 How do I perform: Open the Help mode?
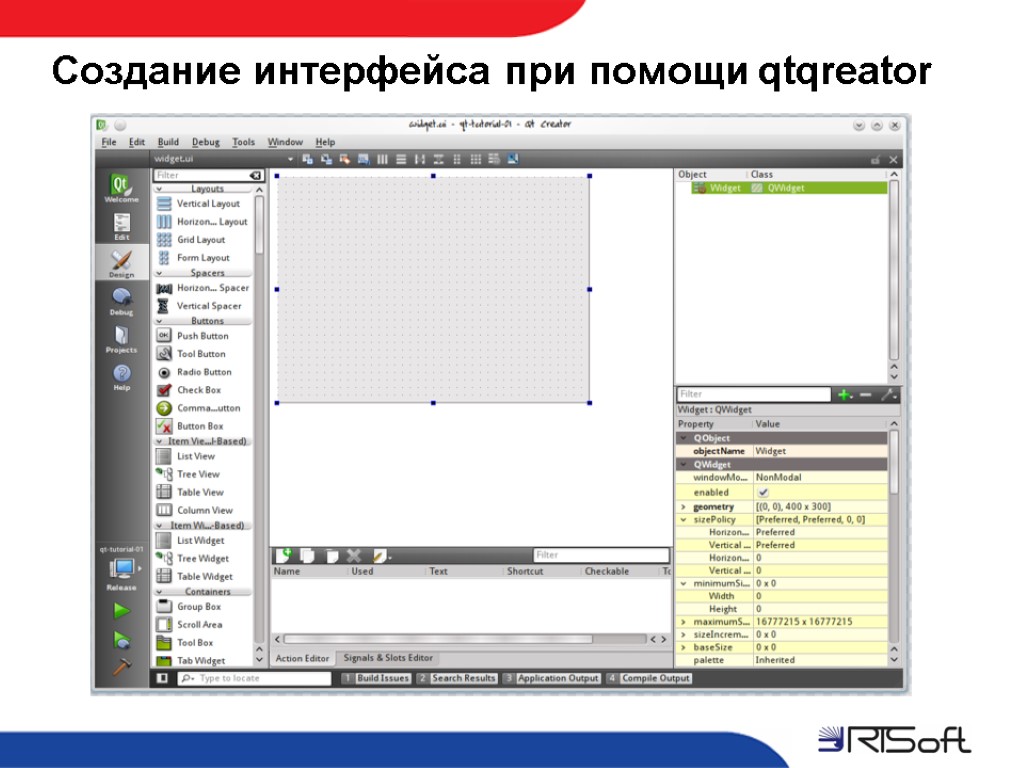point(121,377)
